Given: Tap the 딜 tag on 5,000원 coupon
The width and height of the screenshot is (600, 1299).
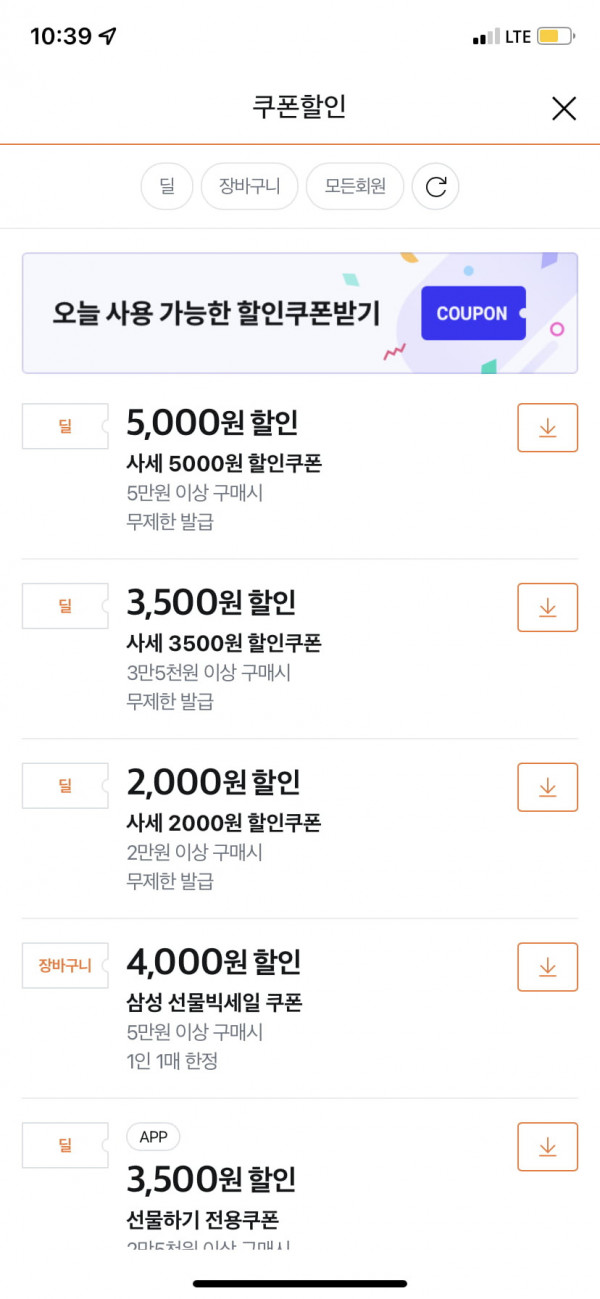Looking at the screenshot, I should [65, 426].
